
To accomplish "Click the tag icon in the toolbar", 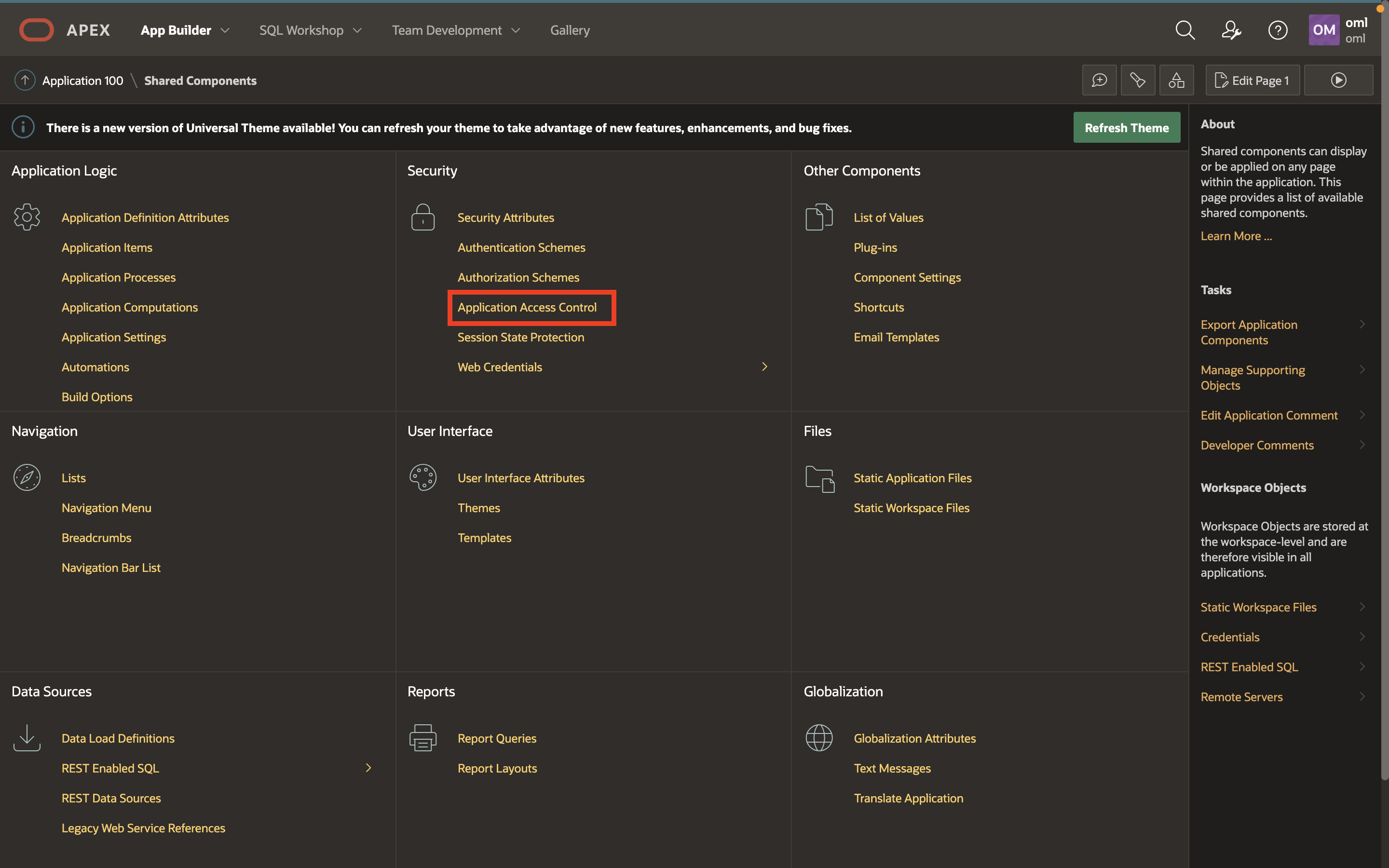I will click(1138, 81).
